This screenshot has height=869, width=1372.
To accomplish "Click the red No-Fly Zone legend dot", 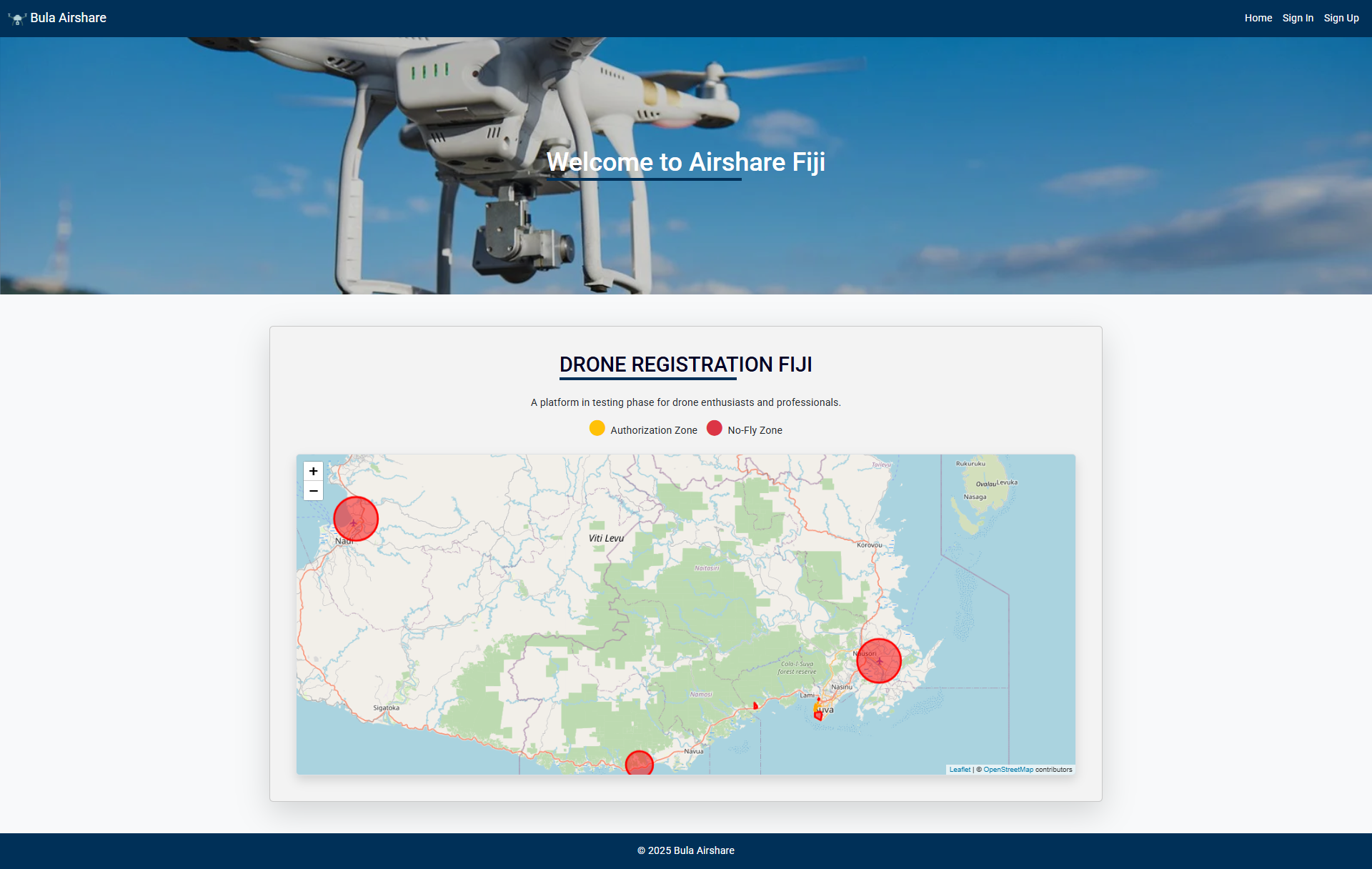I will point(715,428).
